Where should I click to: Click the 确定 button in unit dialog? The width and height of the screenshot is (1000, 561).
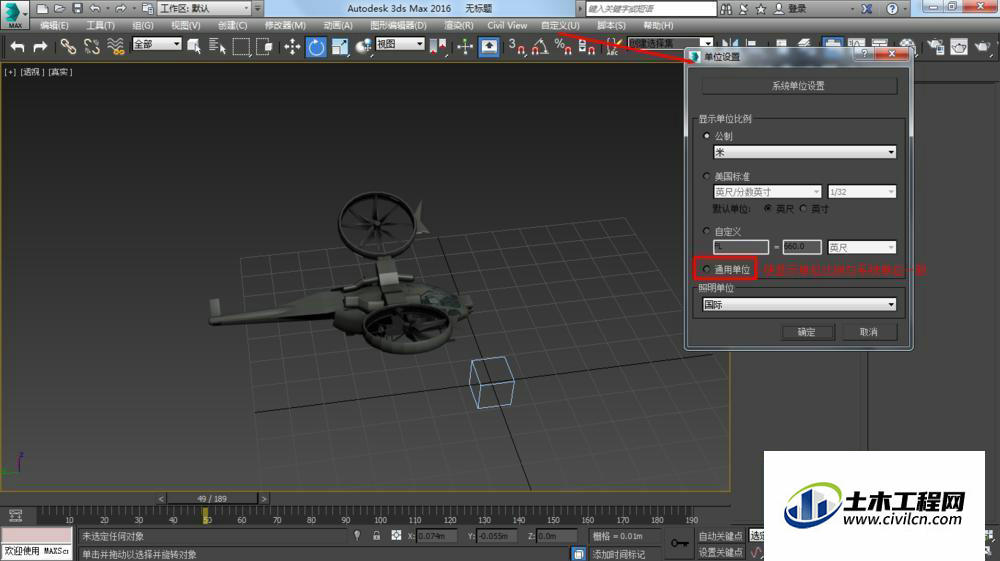pyautogui.click(x=807, y=332)
